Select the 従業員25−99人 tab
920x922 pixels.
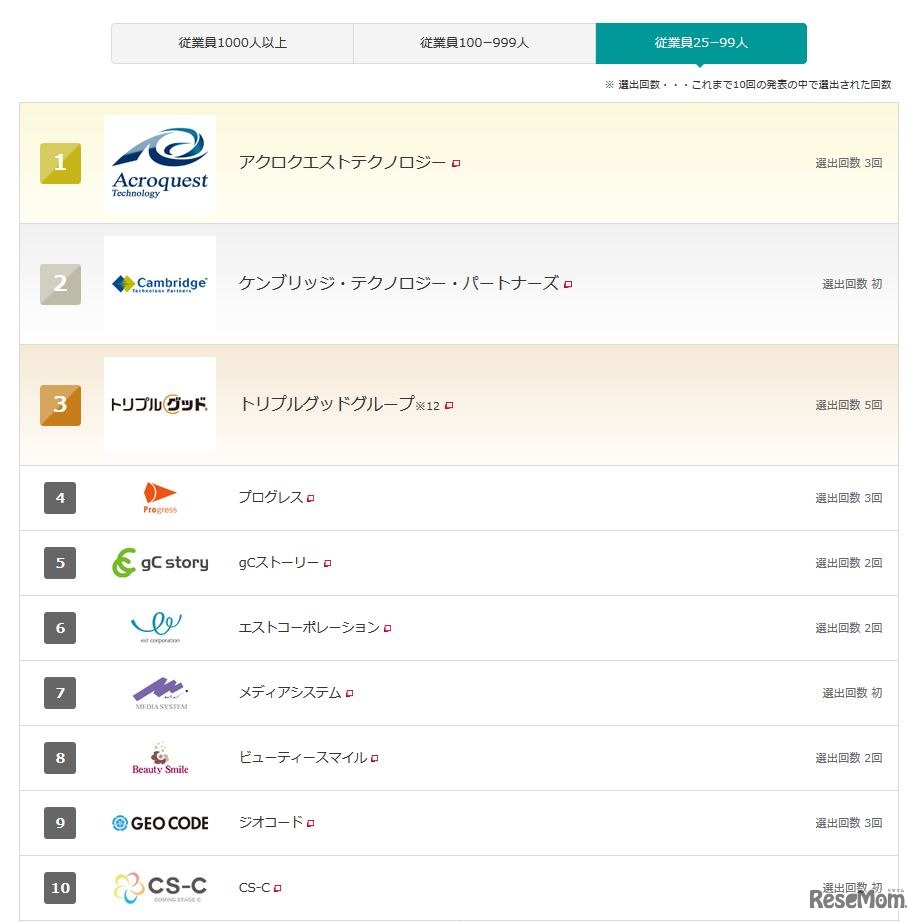pos(702,43)
